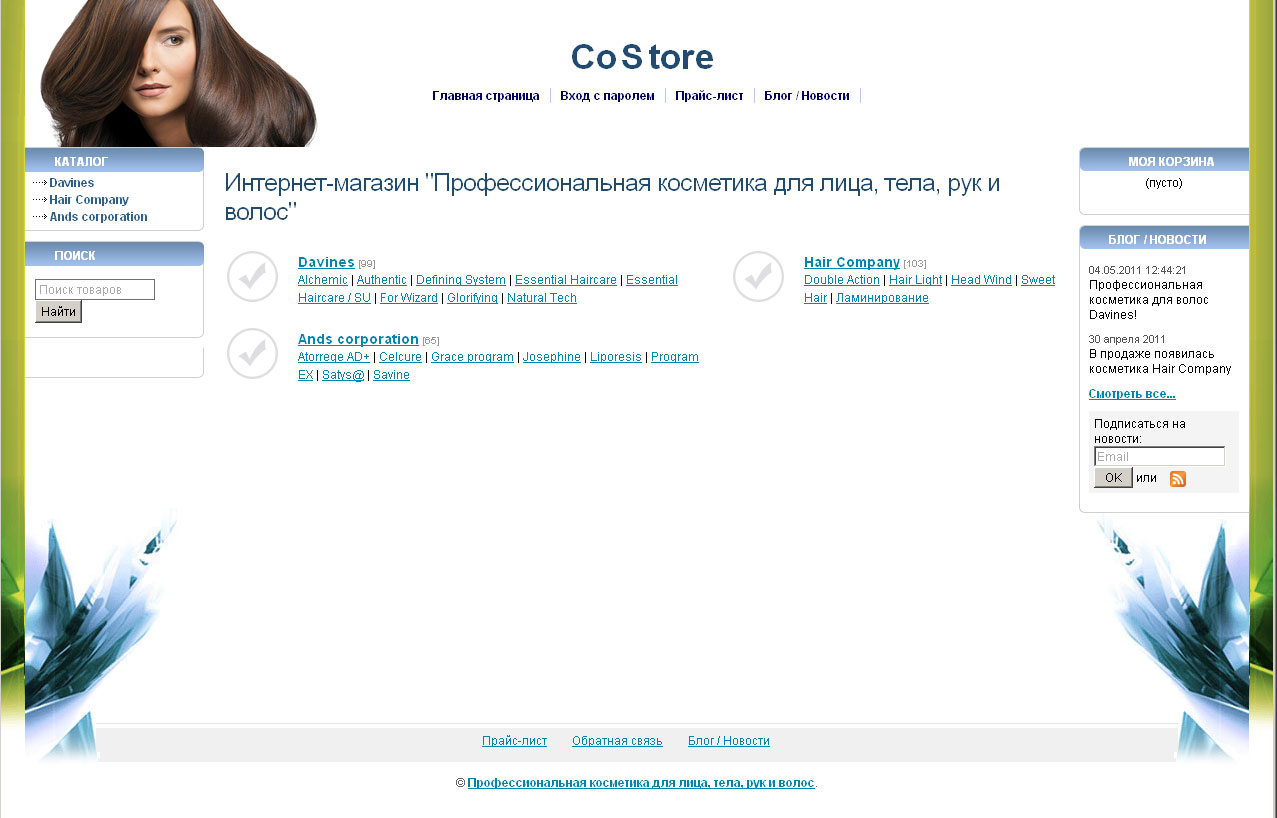Open Прайс-лист from the top navigation
The width and height of the screenshot is (1277, 818).
point(709,95)
